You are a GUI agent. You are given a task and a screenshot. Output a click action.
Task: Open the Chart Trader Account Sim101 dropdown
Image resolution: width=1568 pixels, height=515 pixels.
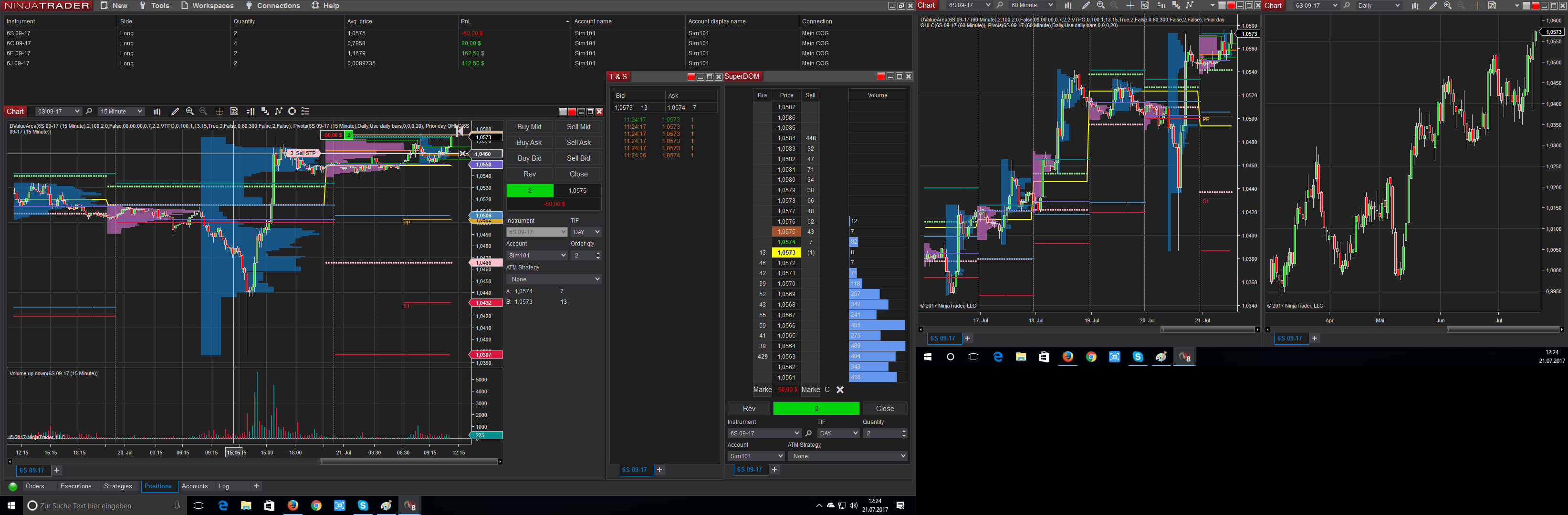tap(537, 256)
